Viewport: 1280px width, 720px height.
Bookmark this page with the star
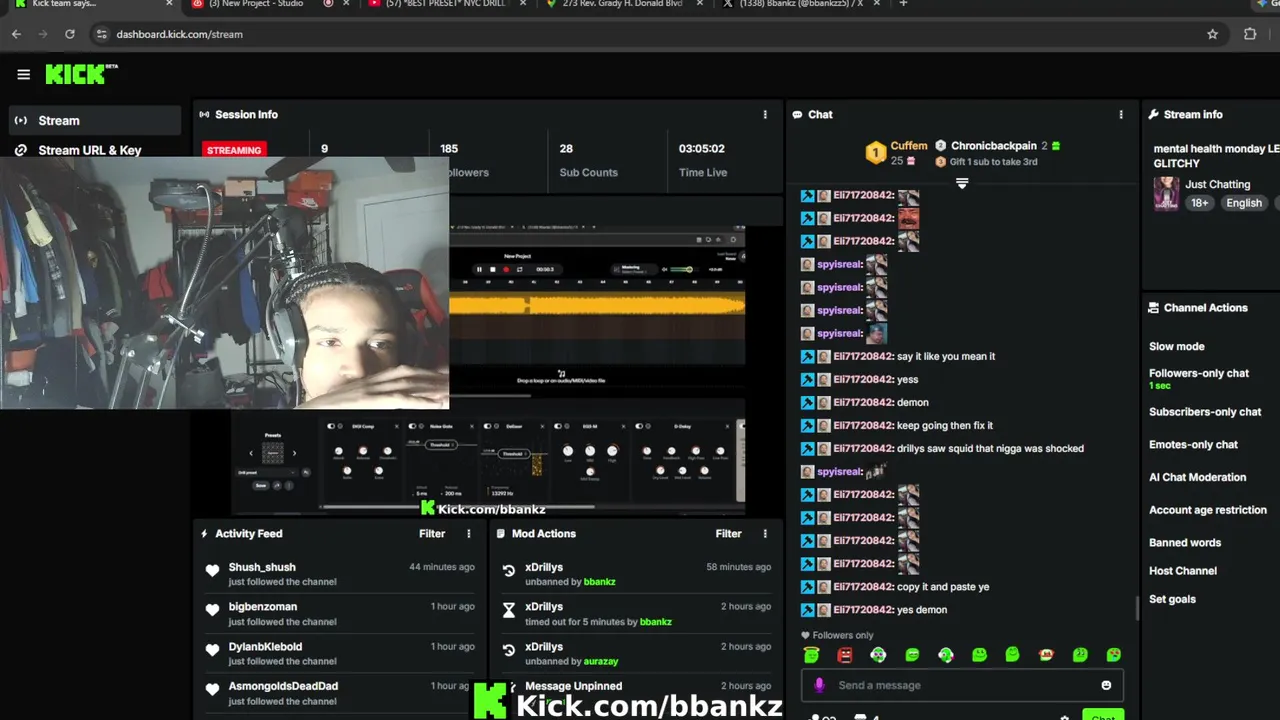(x=1213, y=34)
